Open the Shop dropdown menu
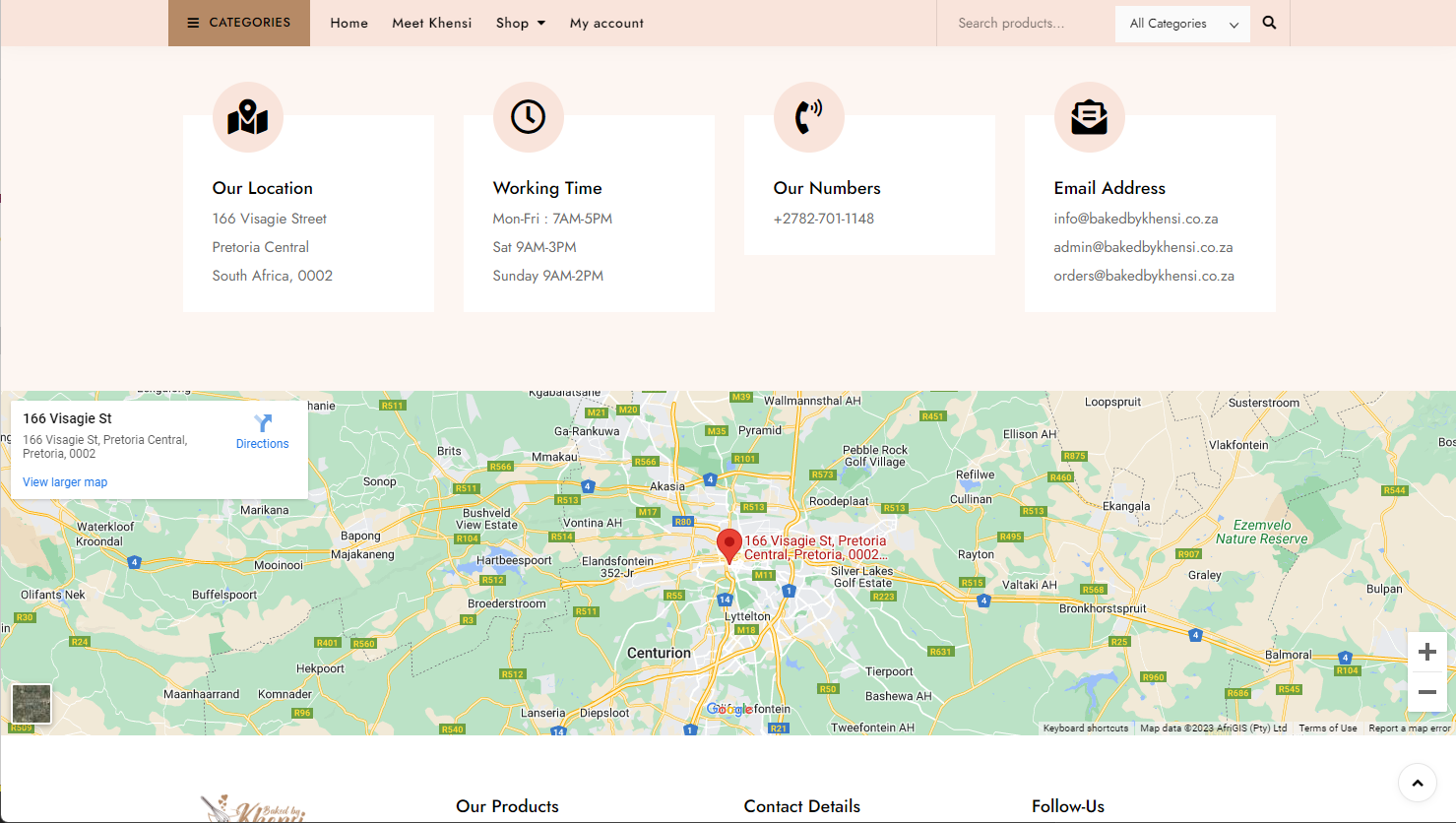 pyautogui.click(x=520, y=23)
